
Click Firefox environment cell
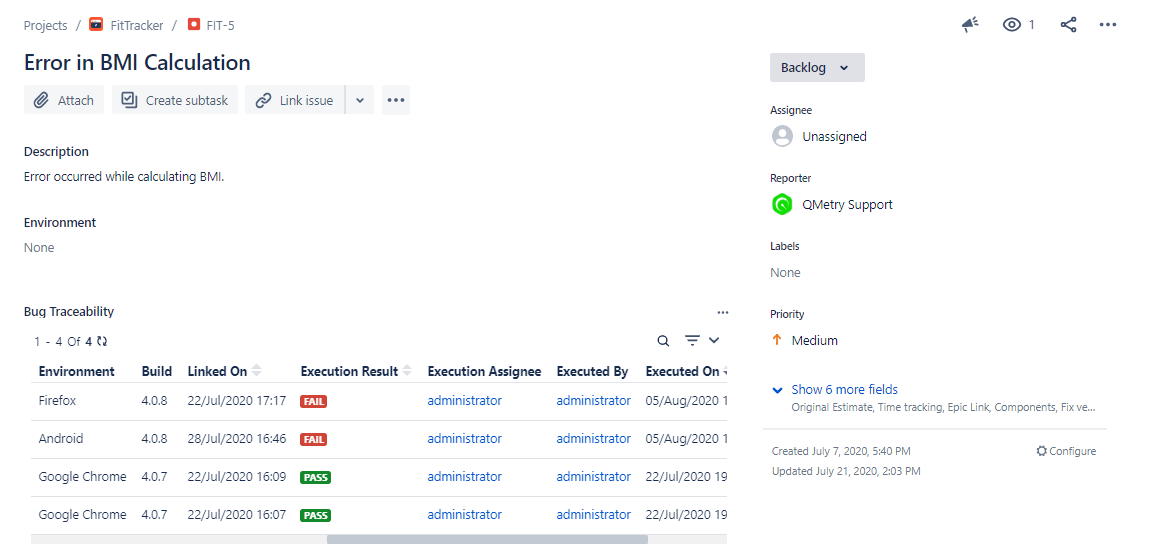(x=57, y=401)
